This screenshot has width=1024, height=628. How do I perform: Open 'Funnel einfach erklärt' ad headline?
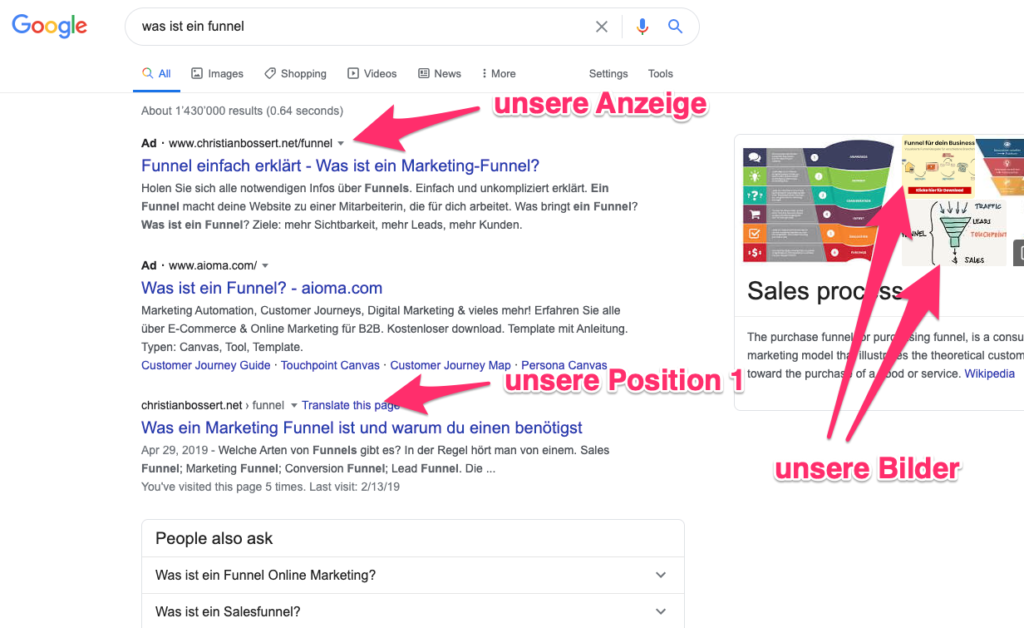click(x=340, y=165)
